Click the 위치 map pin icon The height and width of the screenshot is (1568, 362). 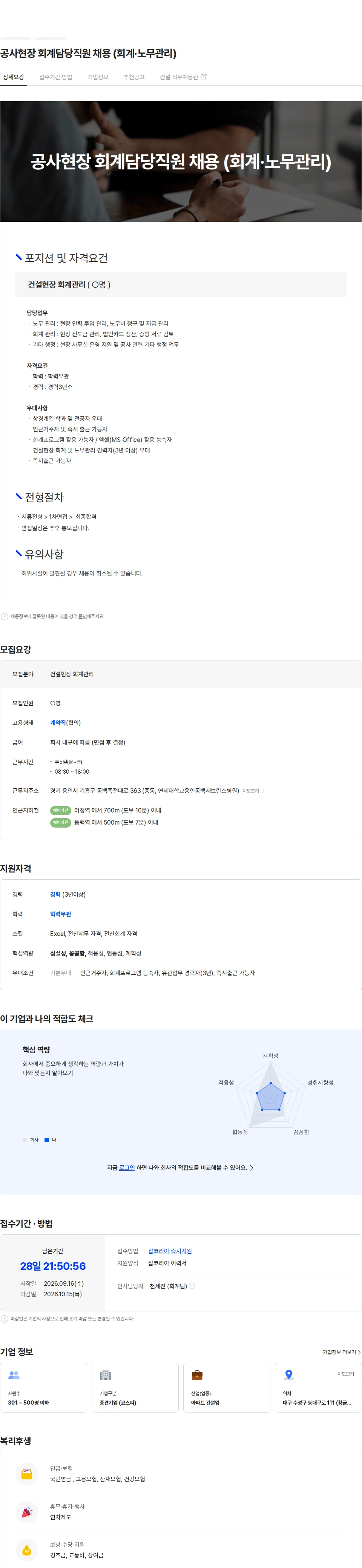pyautogui.click(x=289, y=1375)
